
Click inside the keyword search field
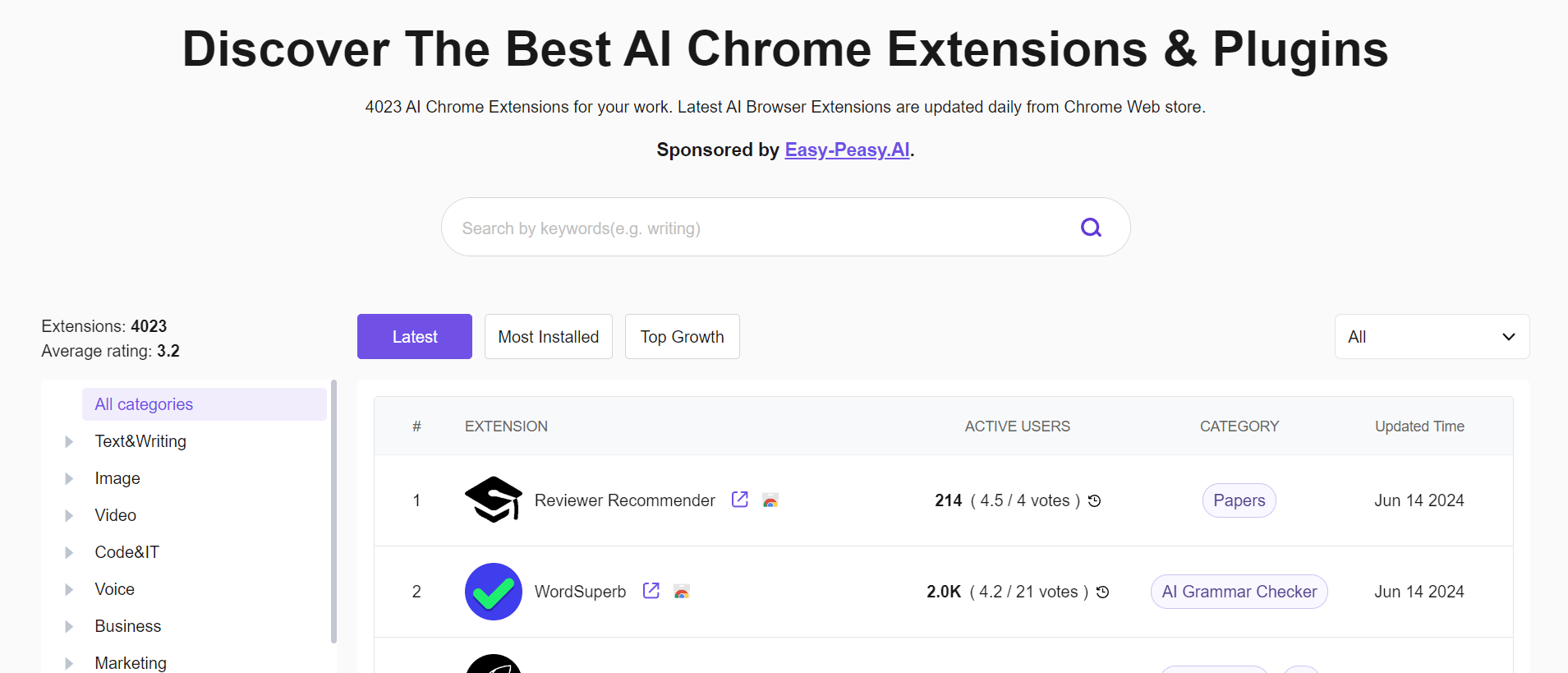coord(739,227)
